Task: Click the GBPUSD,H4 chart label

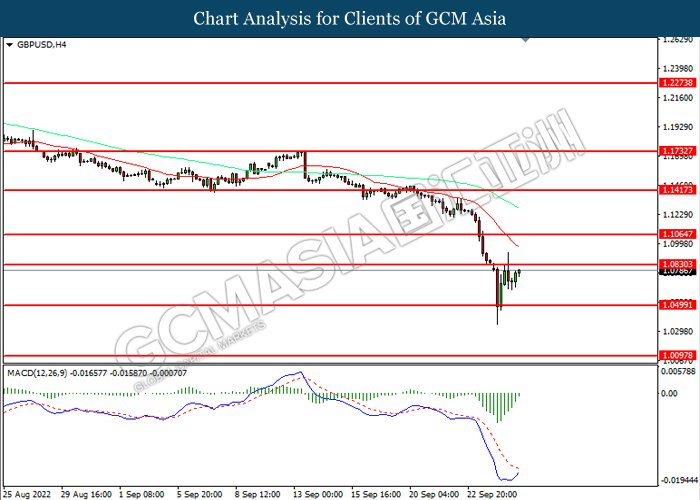Action: 42,45
